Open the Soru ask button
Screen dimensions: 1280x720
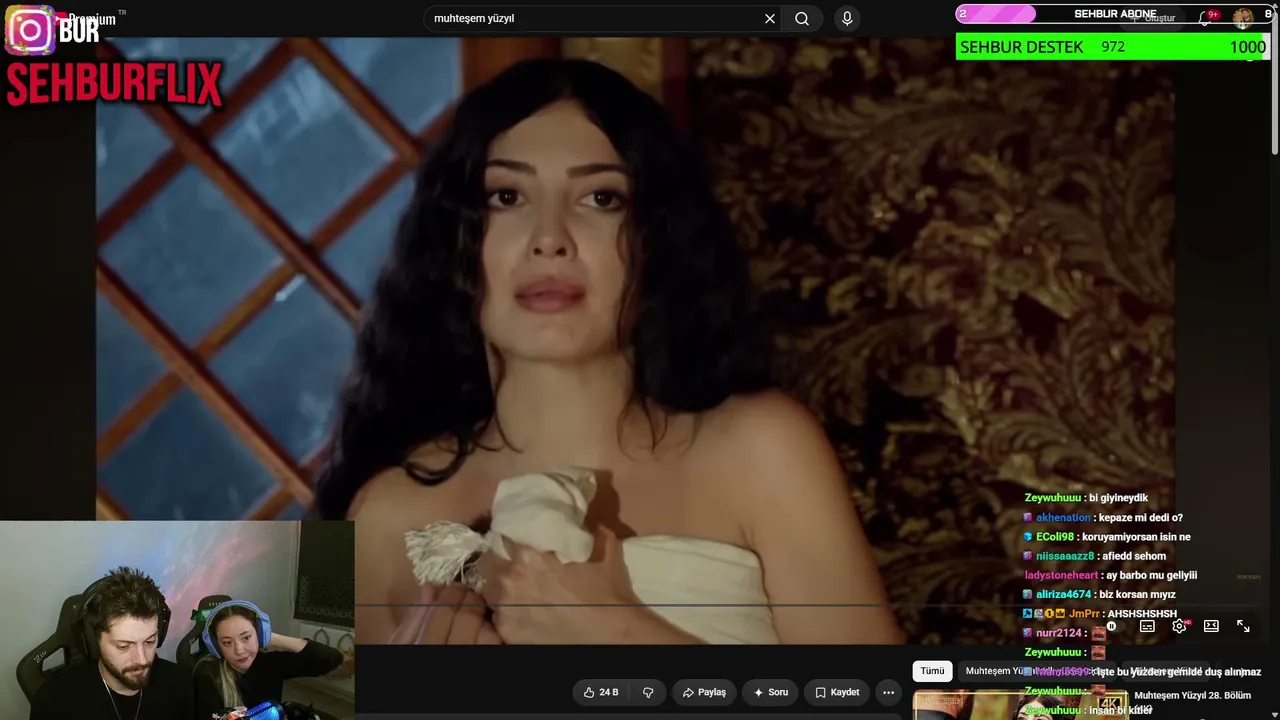pos(771,692)
